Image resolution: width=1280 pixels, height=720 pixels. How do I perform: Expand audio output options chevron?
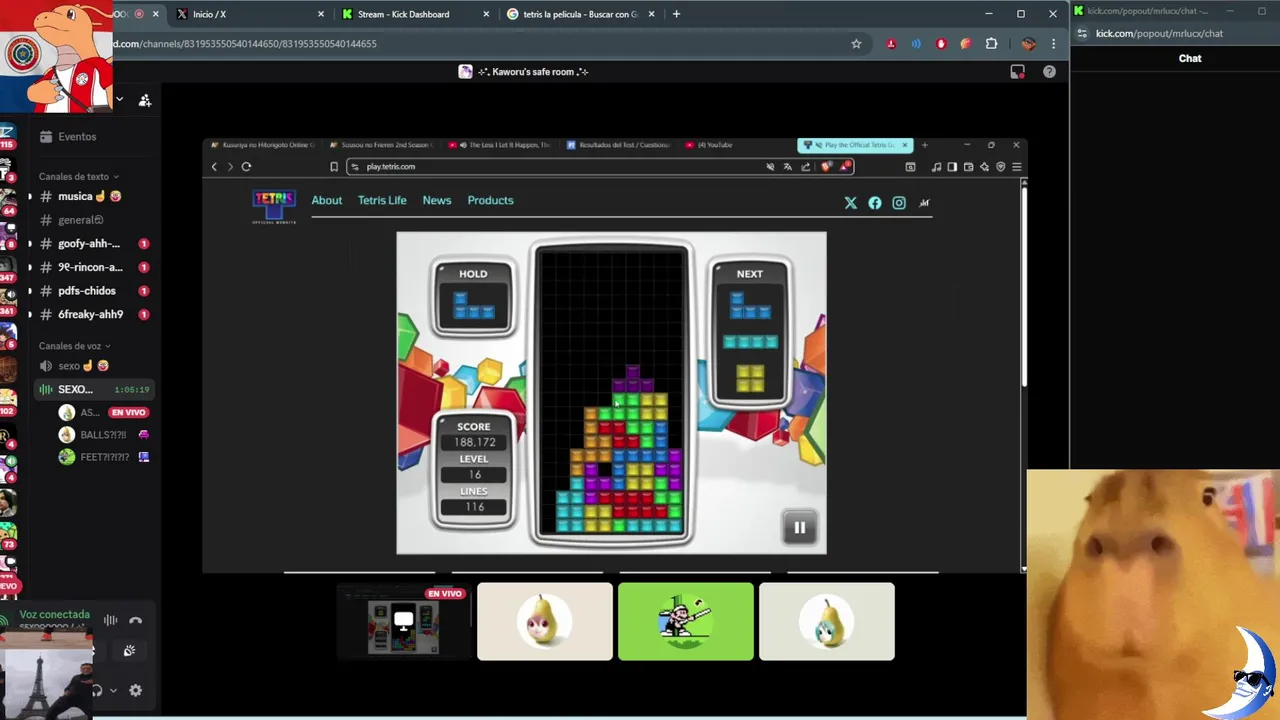coord(113,690)
